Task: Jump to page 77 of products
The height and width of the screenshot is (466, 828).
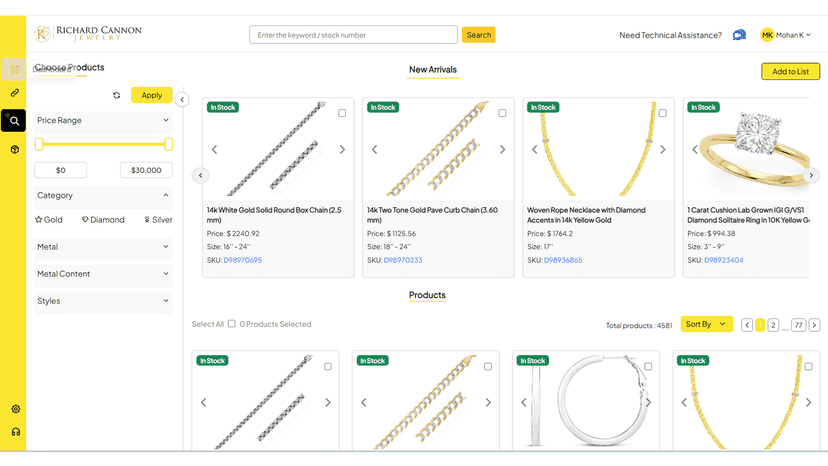Action: [798, 325]
